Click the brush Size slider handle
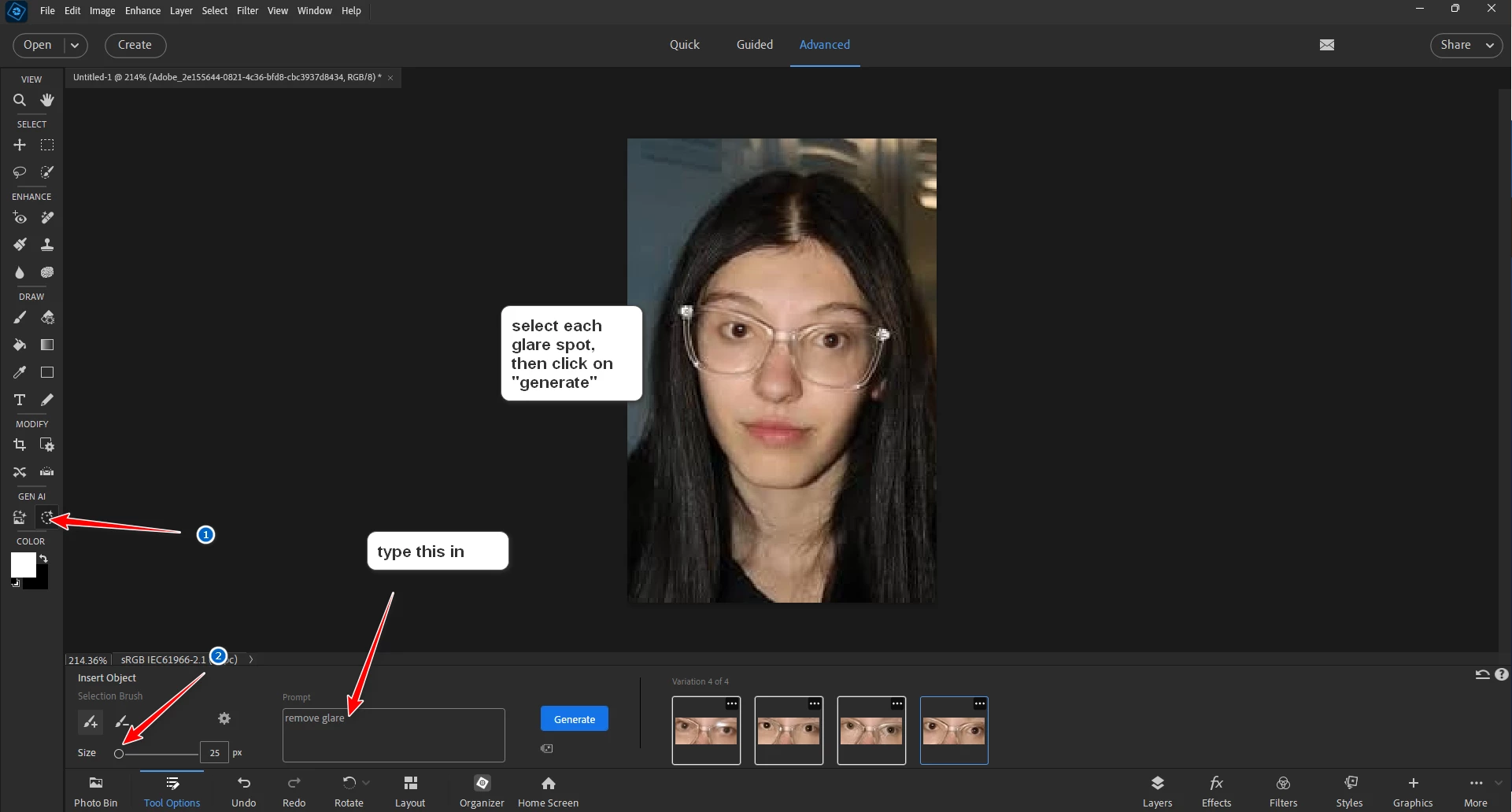1512x812 pixels. pos(119,754)
